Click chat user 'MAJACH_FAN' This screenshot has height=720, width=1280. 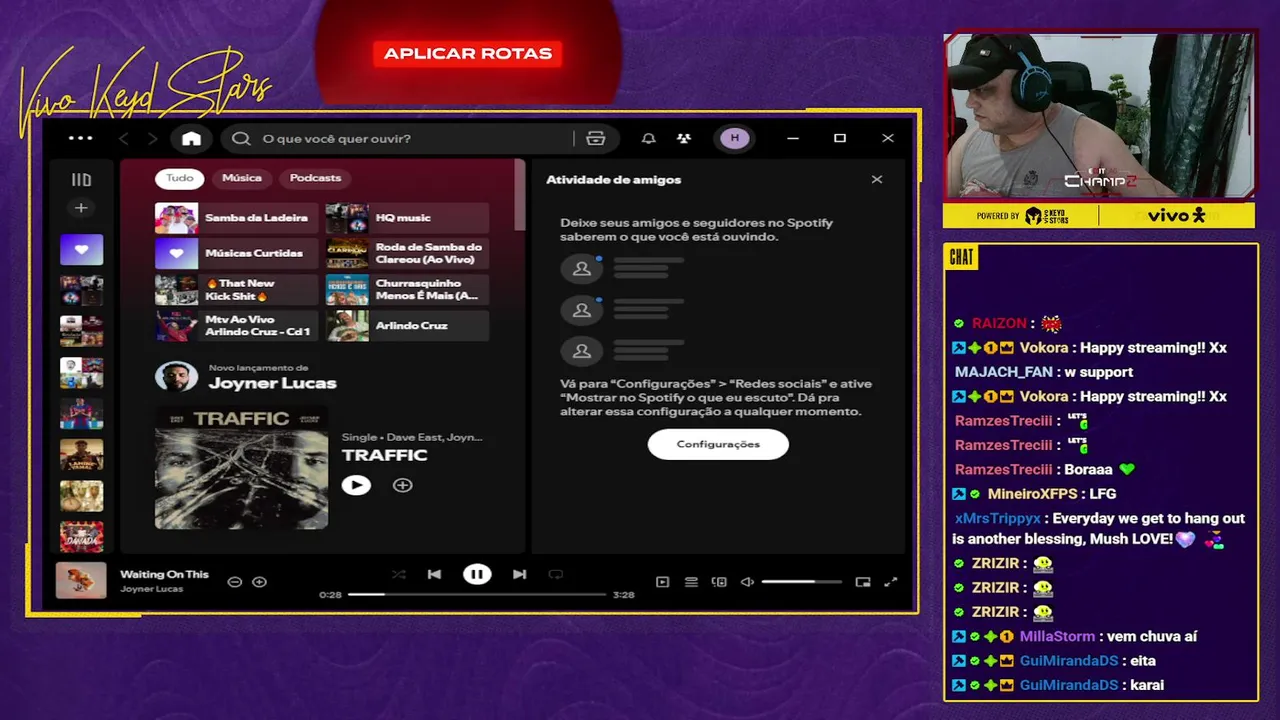(x=1003, y=372)
